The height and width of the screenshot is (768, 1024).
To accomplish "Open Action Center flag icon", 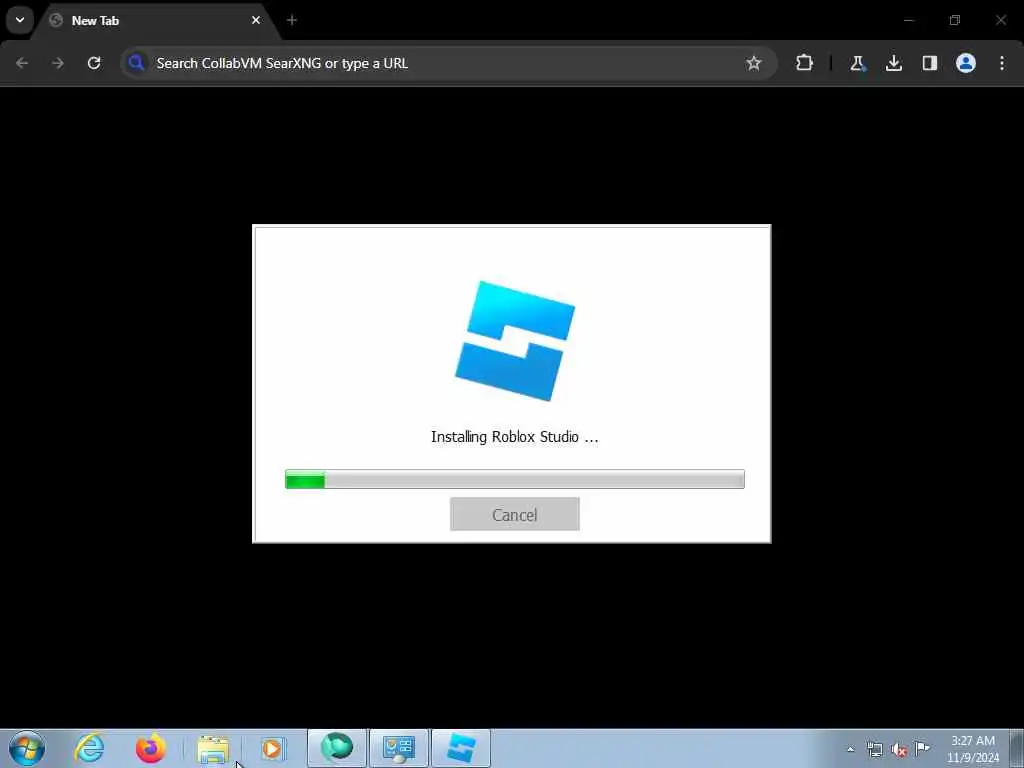I will [x=922, y=748].
